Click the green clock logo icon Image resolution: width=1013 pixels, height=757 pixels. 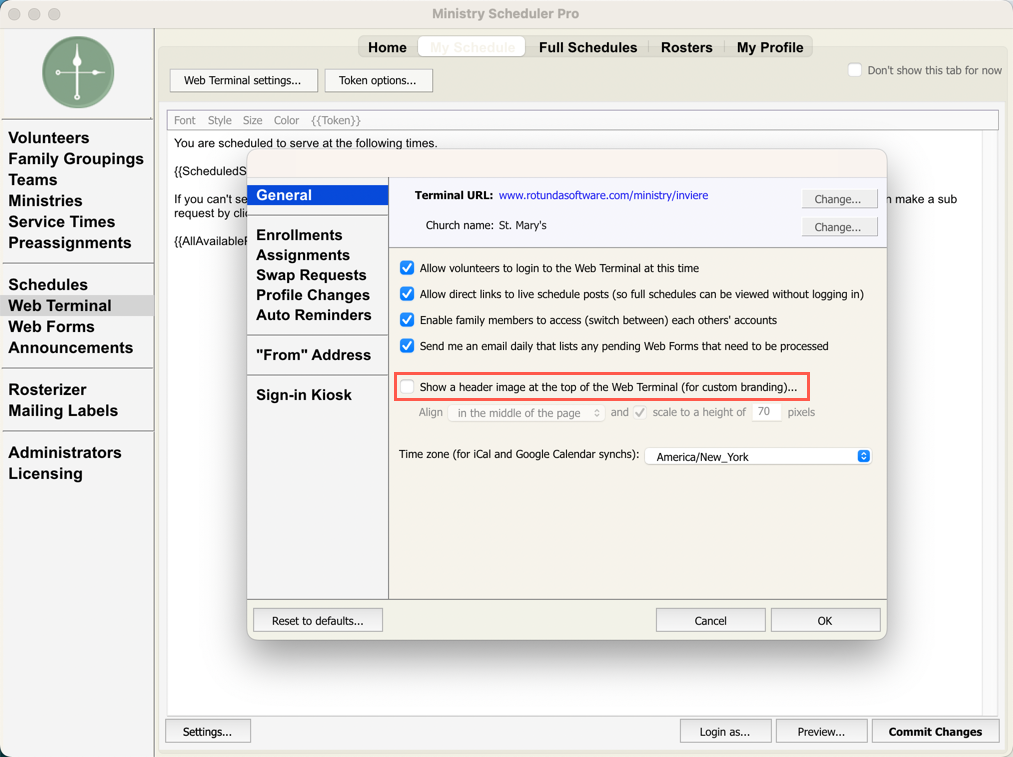78,72
